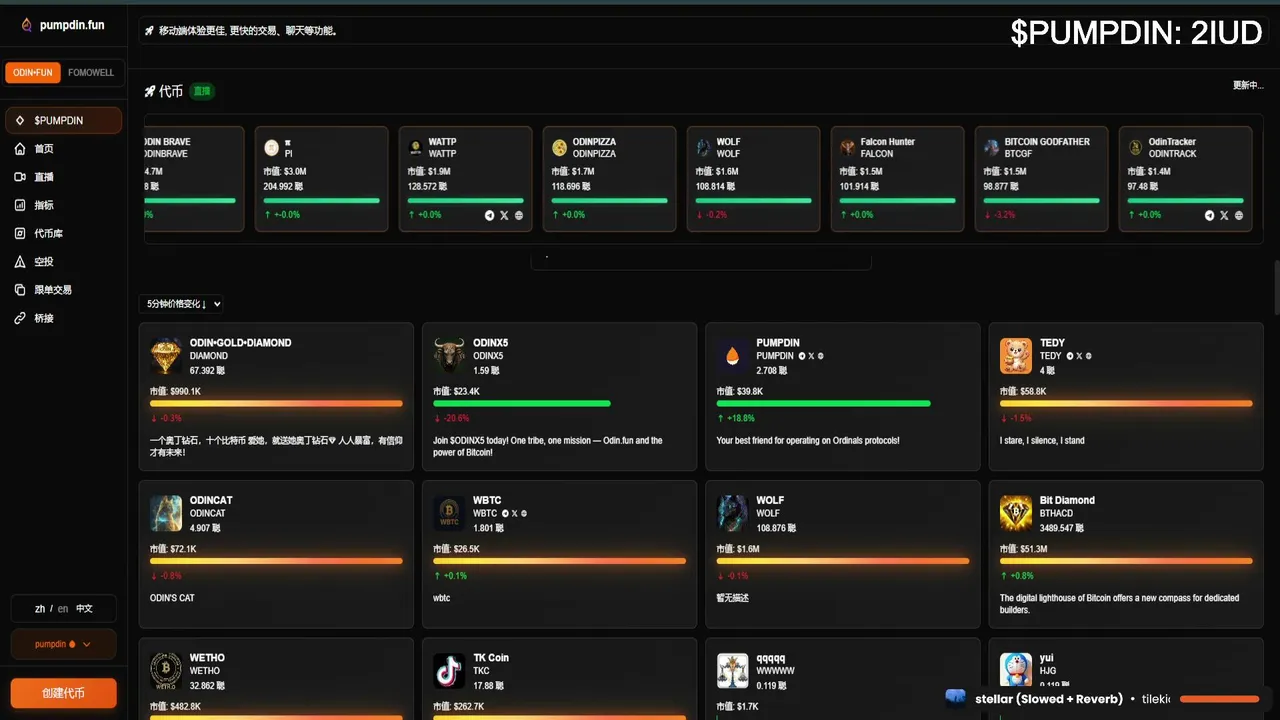The image size is (1280, 720).
Task: Click the ODINX5 green progress bar
Action: [522, 404]
